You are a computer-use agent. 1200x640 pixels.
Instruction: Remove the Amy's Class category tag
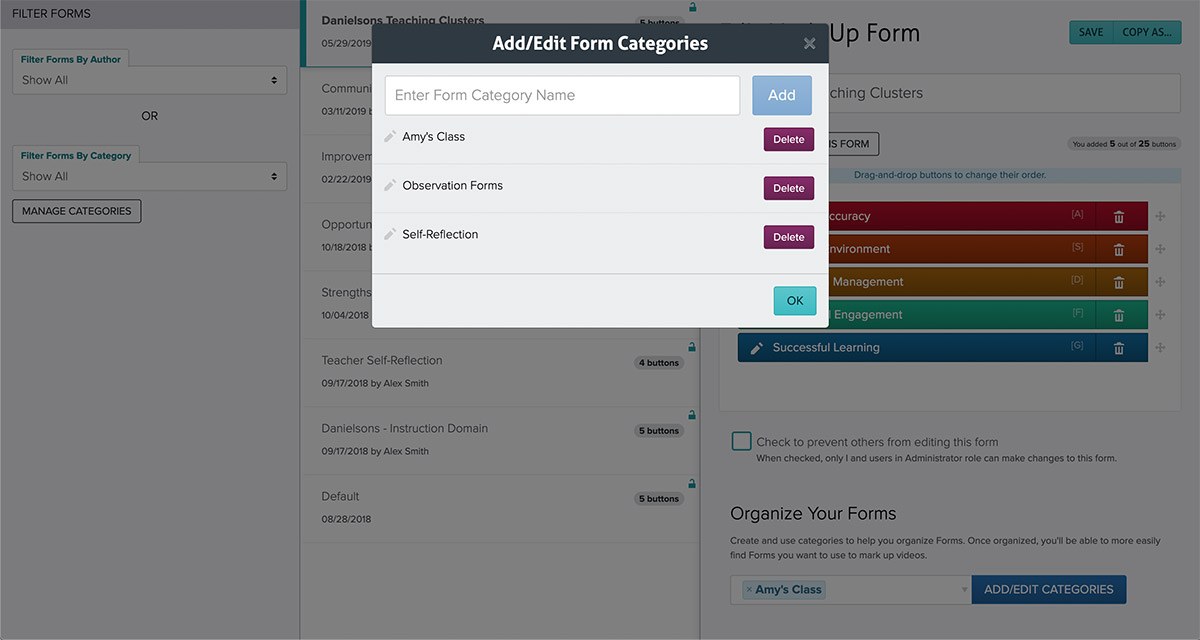click(x=748, y=589)
